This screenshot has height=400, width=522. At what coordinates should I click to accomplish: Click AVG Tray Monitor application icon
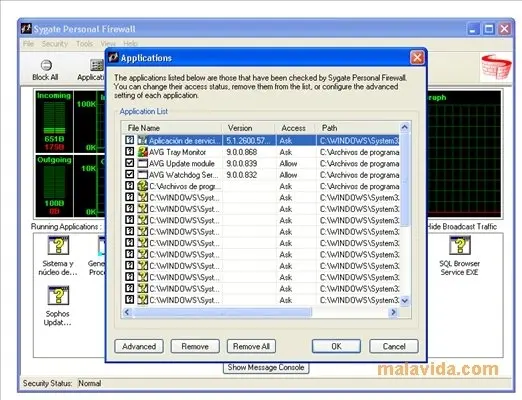pyautogui.click(x=143, y=152)
